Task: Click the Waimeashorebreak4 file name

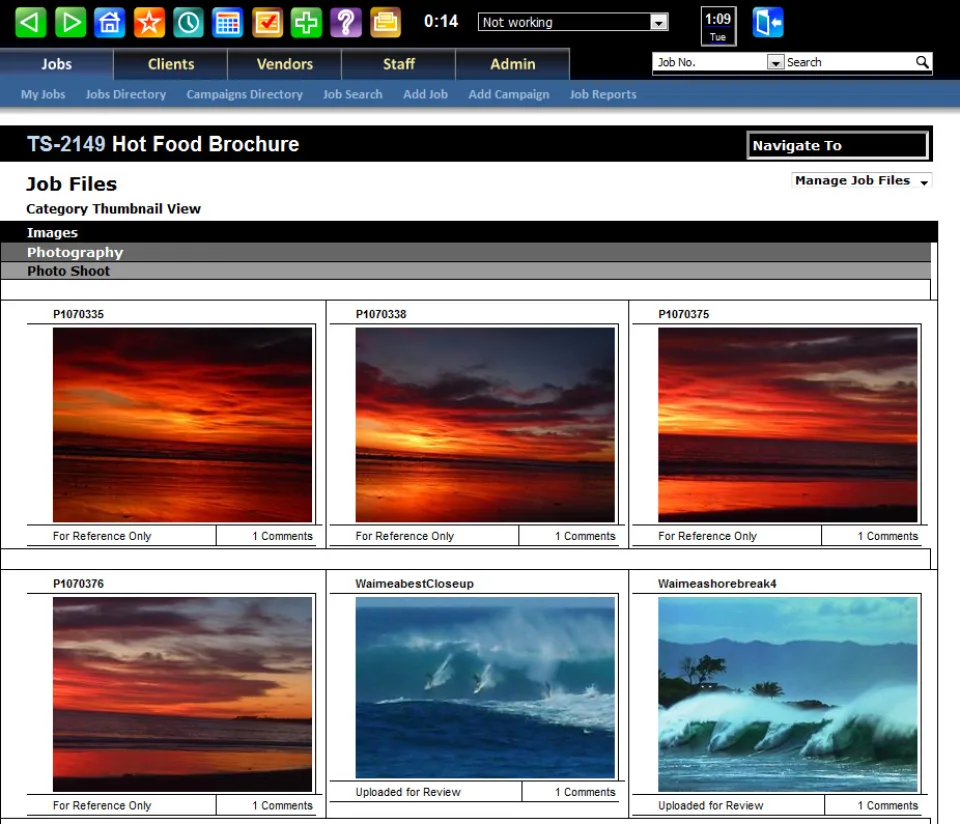Action: click(717, 583)
